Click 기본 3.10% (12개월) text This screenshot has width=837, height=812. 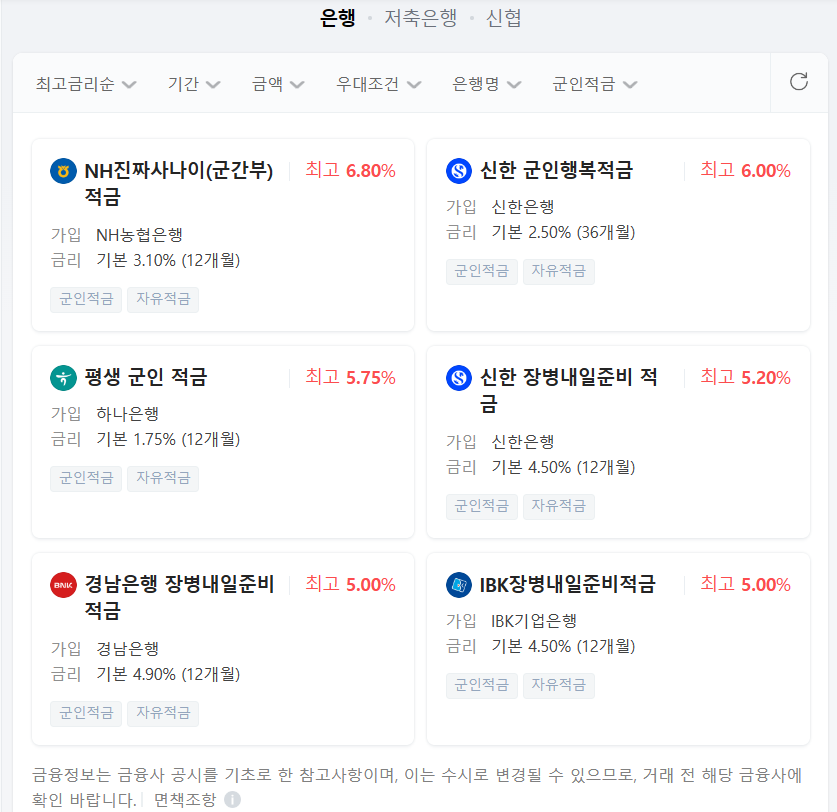[x=168, y=261]
